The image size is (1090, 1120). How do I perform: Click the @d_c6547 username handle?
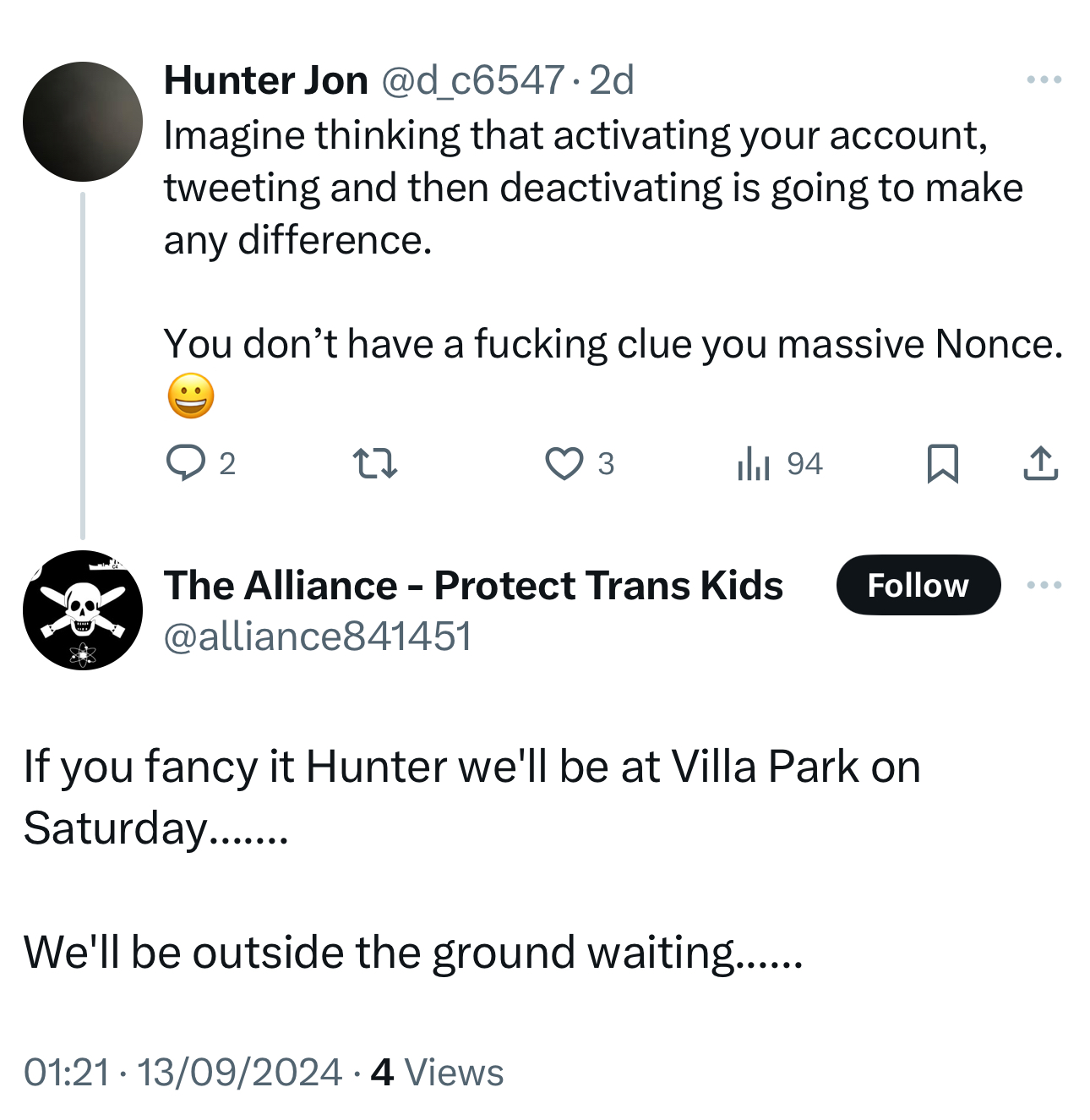(472, 80)
